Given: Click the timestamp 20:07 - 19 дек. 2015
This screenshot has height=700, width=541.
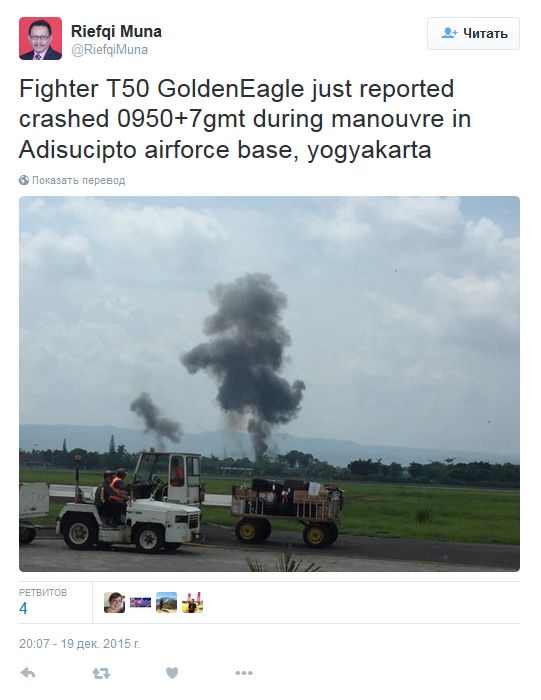Looking at the screenshot, I should 79,644.
